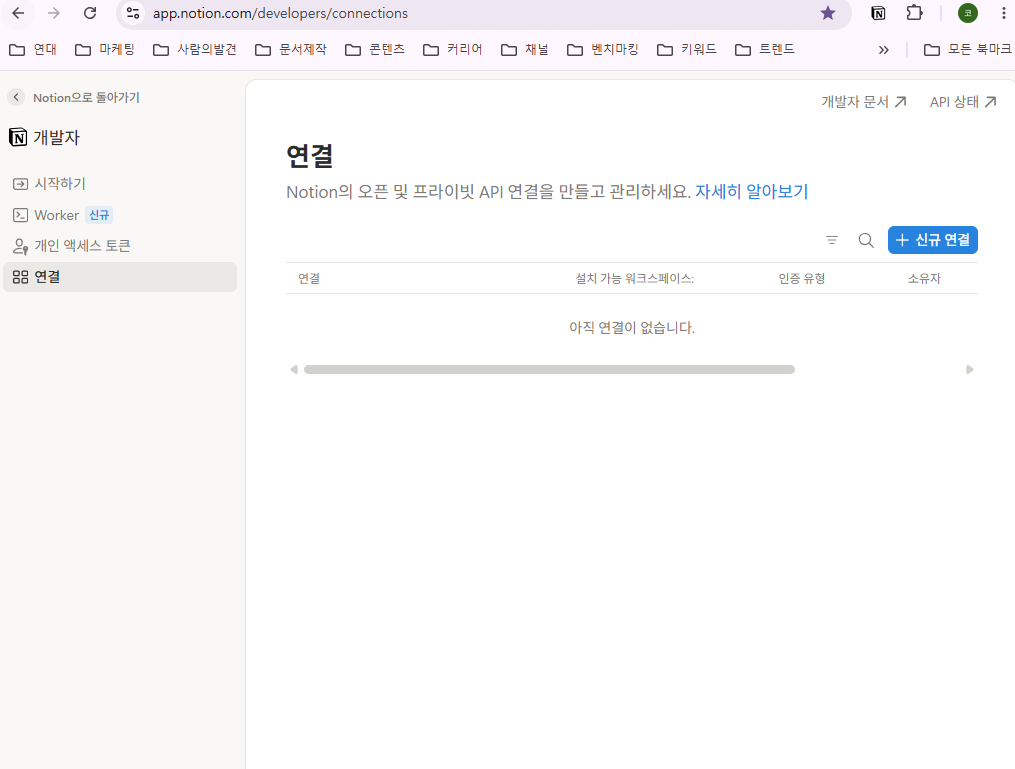Screen dimensions: 1015x769
Task: Open the 키워드 bookmark folder
Action: (687, 49)
